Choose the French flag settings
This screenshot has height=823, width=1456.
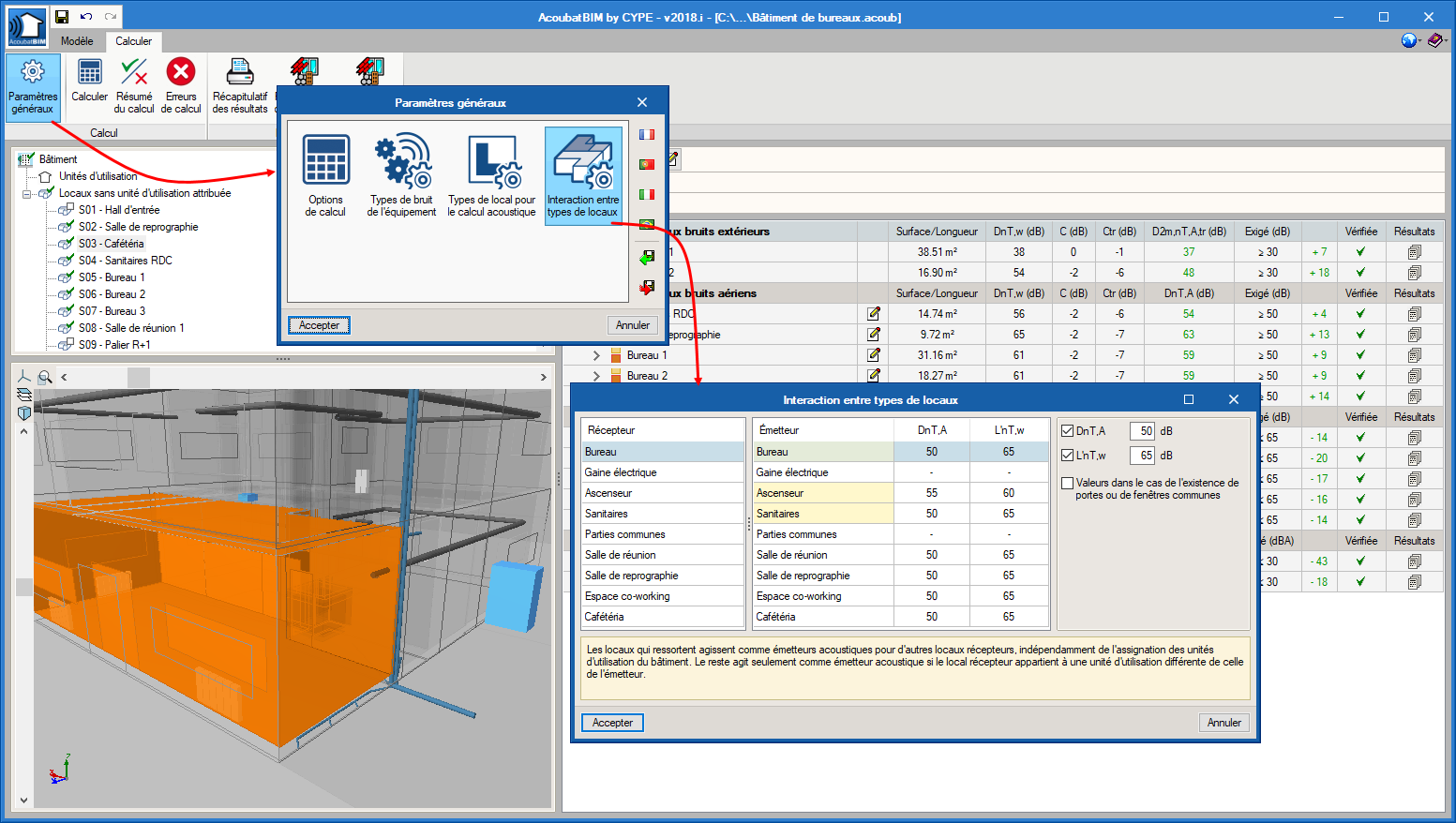[647, 135]
